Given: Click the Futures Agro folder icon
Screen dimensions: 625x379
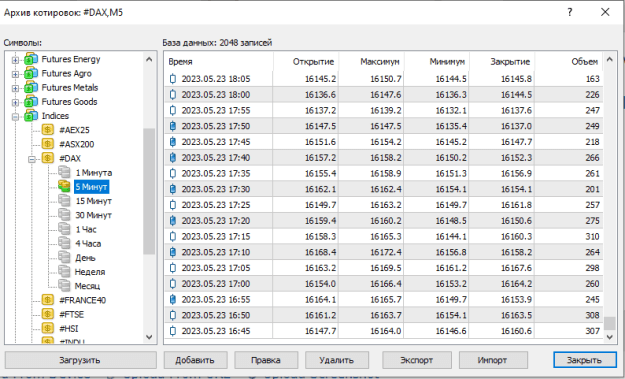Looking at the screenshot, I should 31,74.
